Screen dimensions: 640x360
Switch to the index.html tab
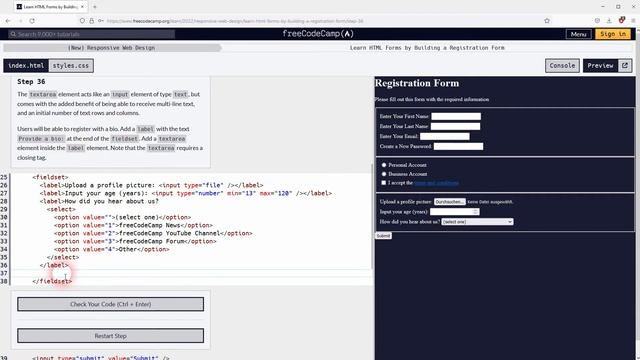tap(26, 65)
